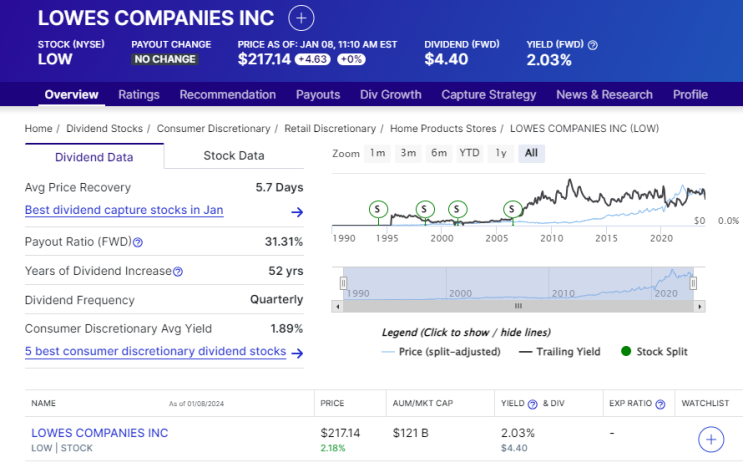
Task: Click the first stock split marker near 1995
Action: point(378,209)
